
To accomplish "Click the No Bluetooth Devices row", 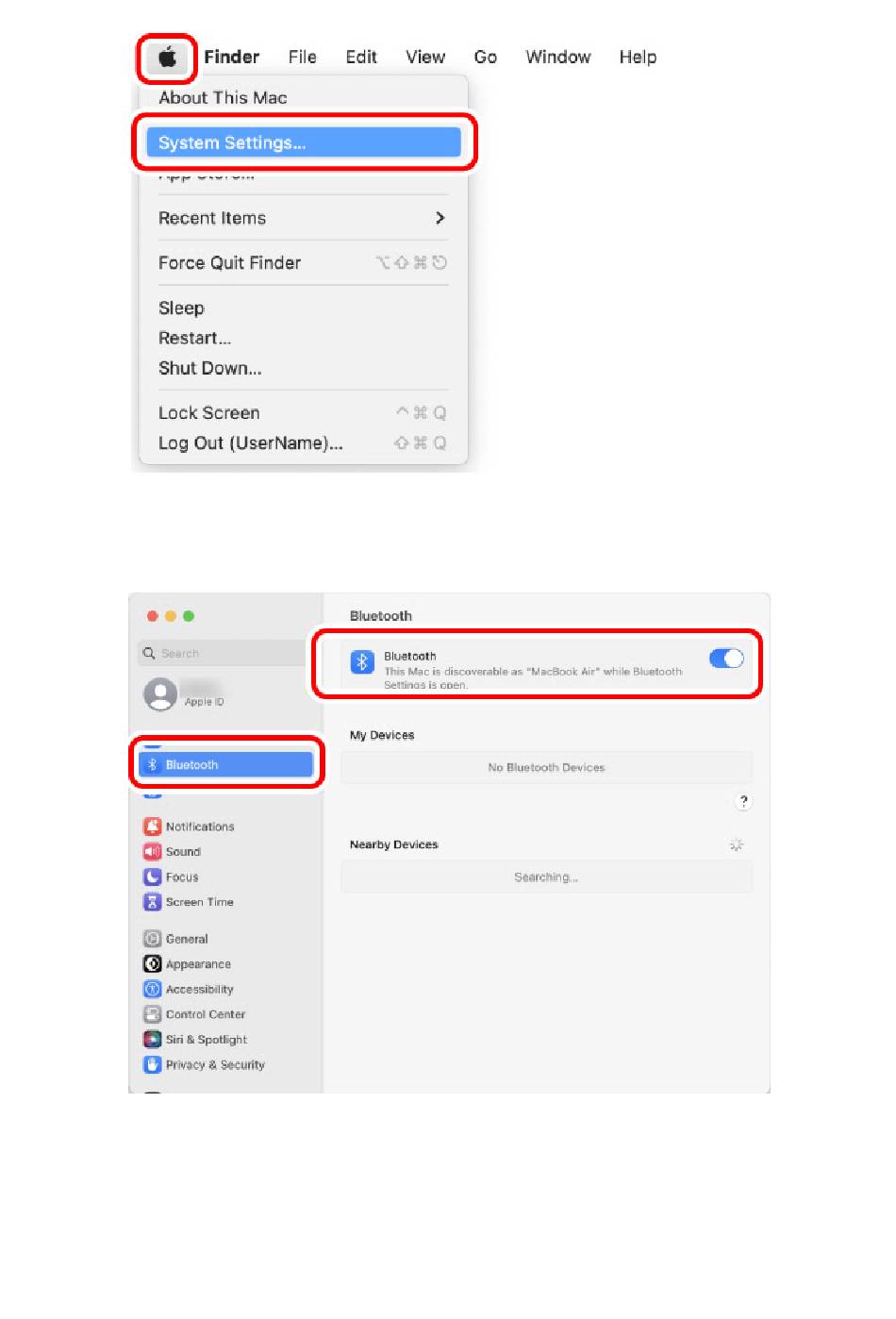I will click(x=546, y=767).
